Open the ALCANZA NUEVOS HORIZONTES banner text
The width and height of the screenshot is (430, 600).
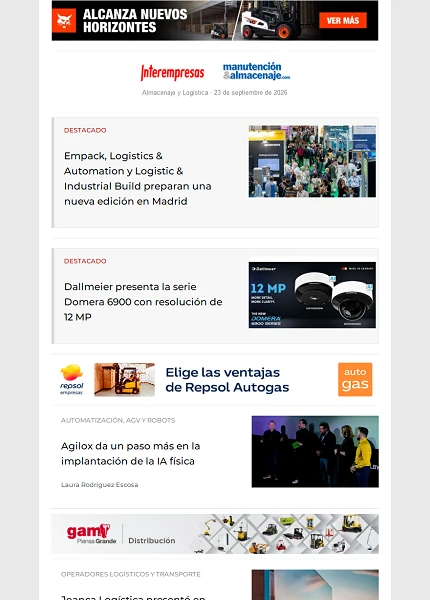tap(135, 21)
